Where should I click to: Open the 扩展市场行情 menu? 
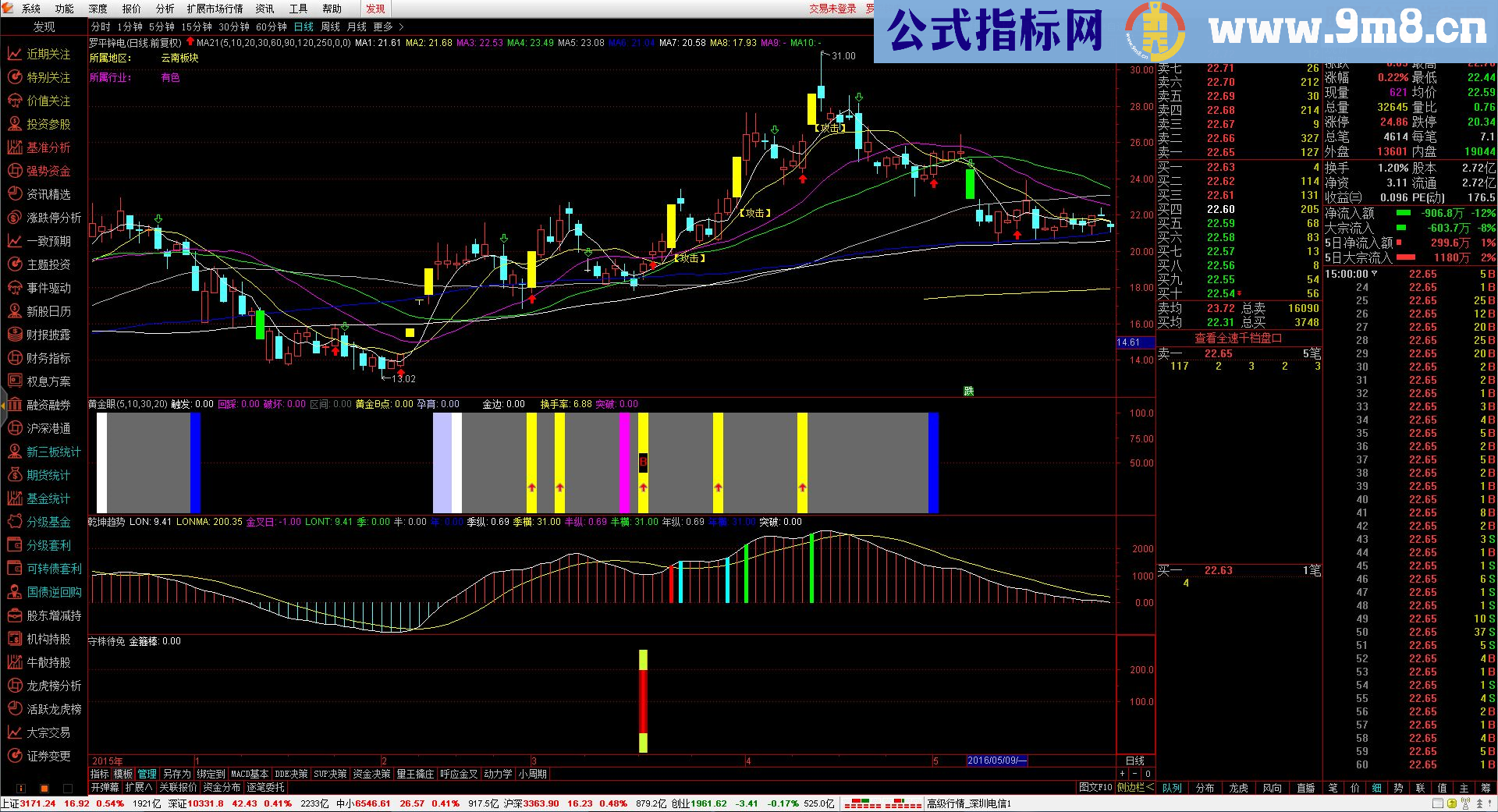(x=215, y=9)
